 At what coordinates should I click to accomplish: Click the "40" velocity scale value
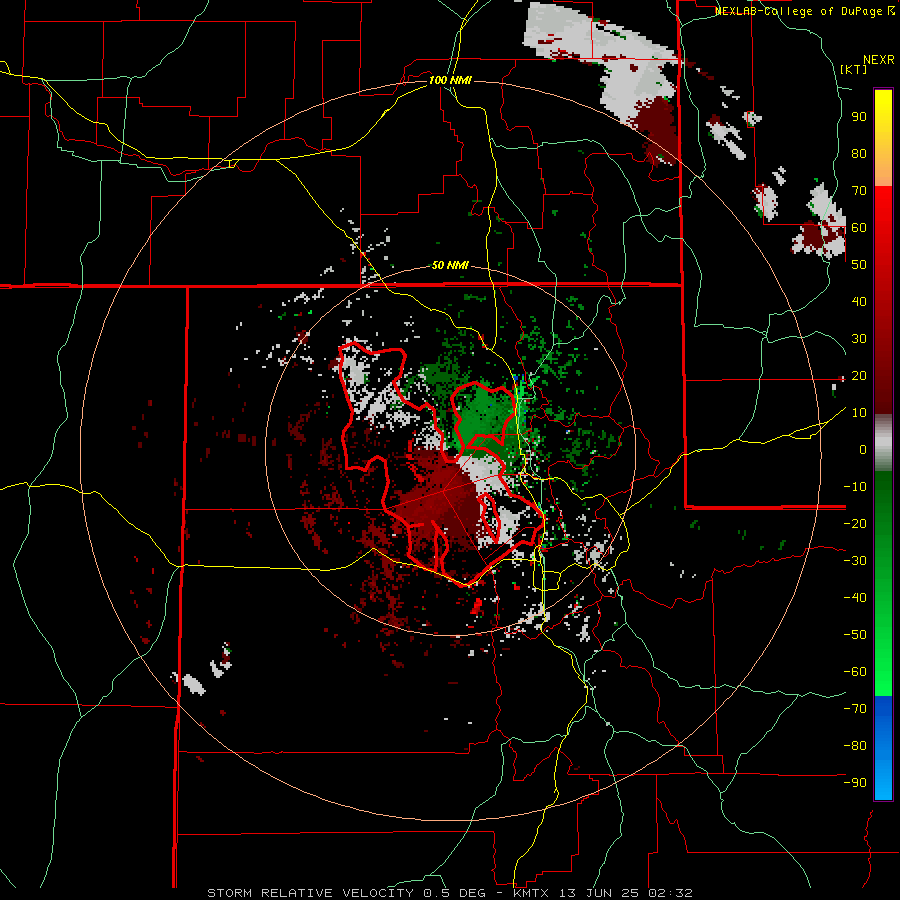[x=859, y=301]
